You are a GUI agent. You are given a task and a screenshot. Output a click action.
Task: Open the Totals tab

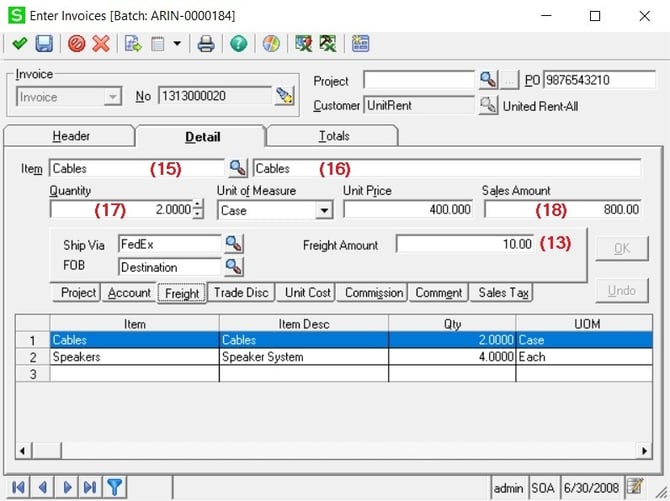(x=334, y=136)
